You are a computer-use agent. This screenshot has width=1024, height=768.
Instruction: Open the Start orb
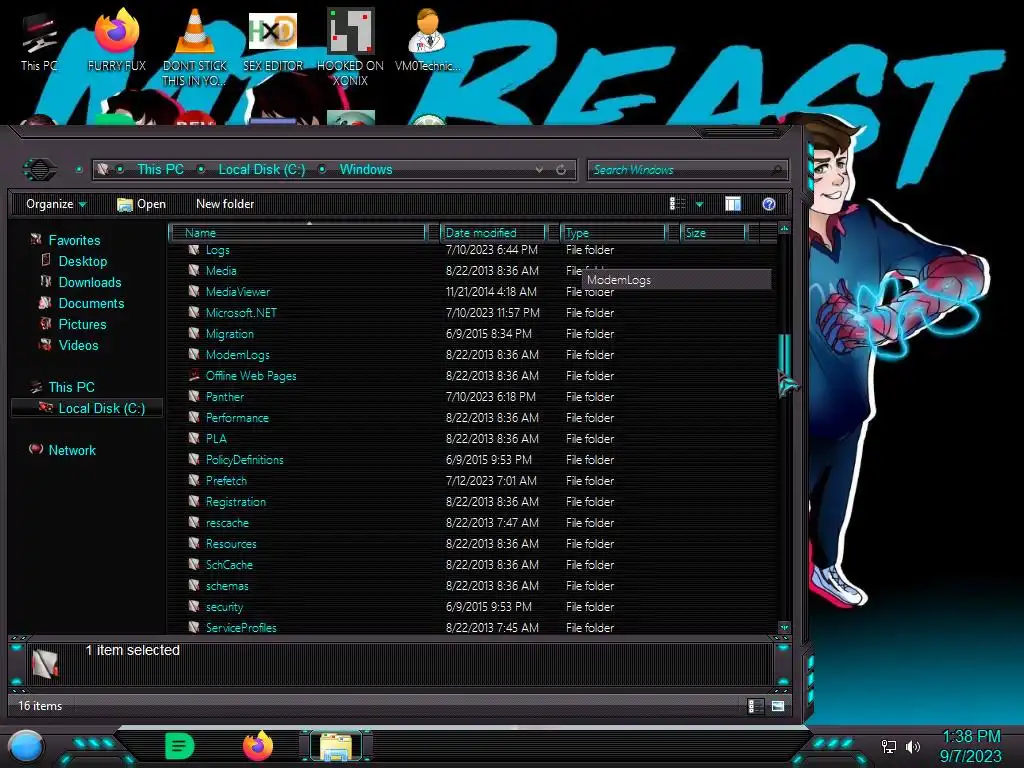point(26,746)
